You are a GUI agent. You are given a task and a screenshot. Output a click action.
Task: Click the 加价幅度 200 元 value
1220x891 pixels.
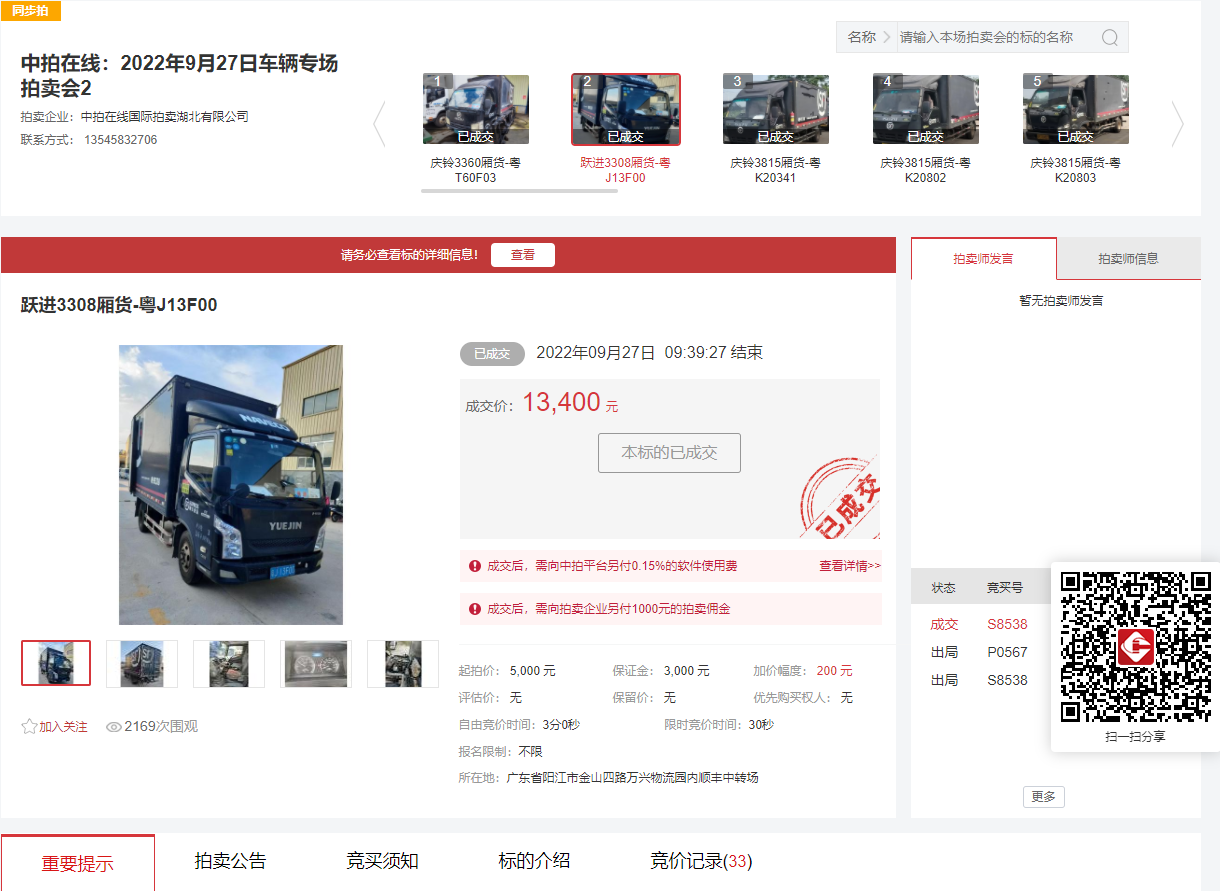tap(834, 671)
